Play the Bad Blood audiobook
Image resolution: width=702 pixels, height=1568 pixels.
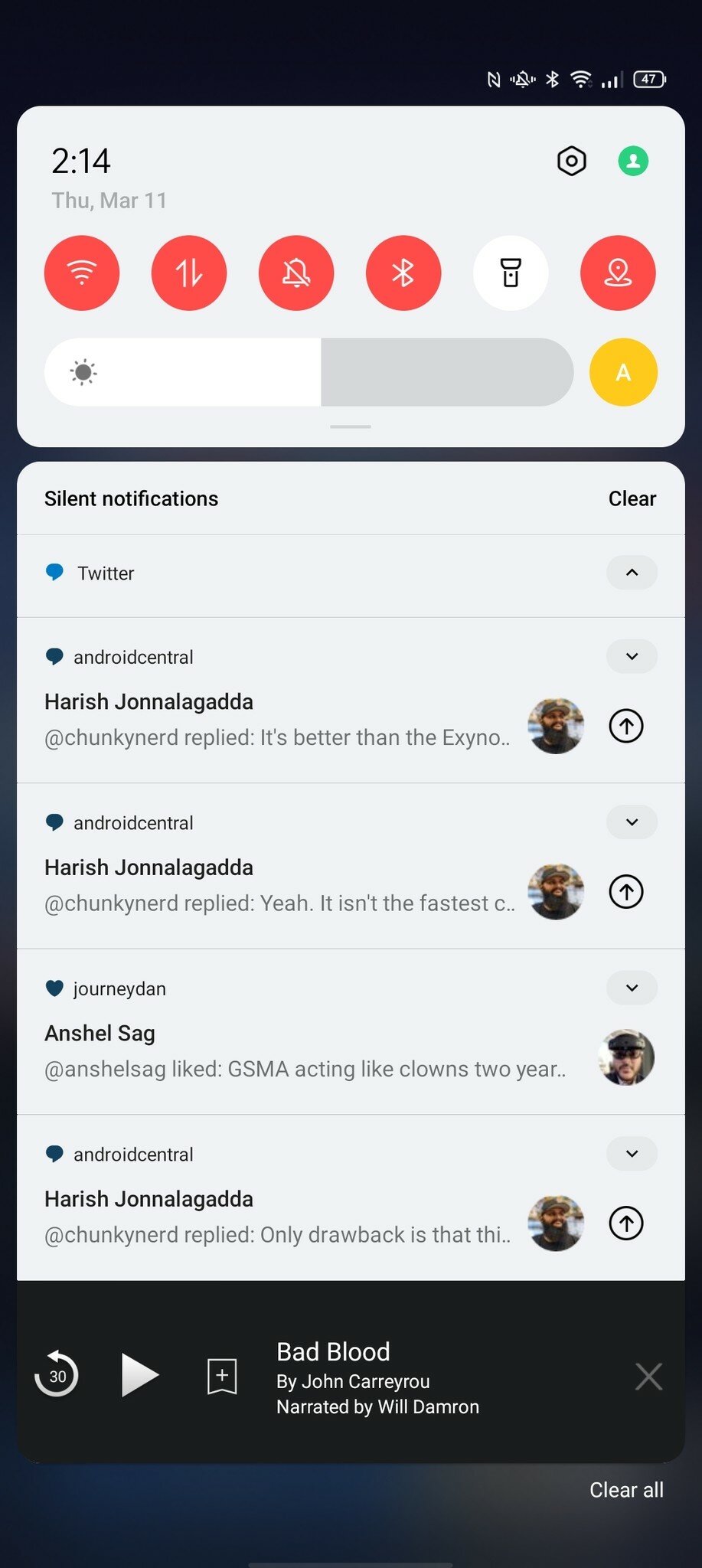[x=139, y=1375]
